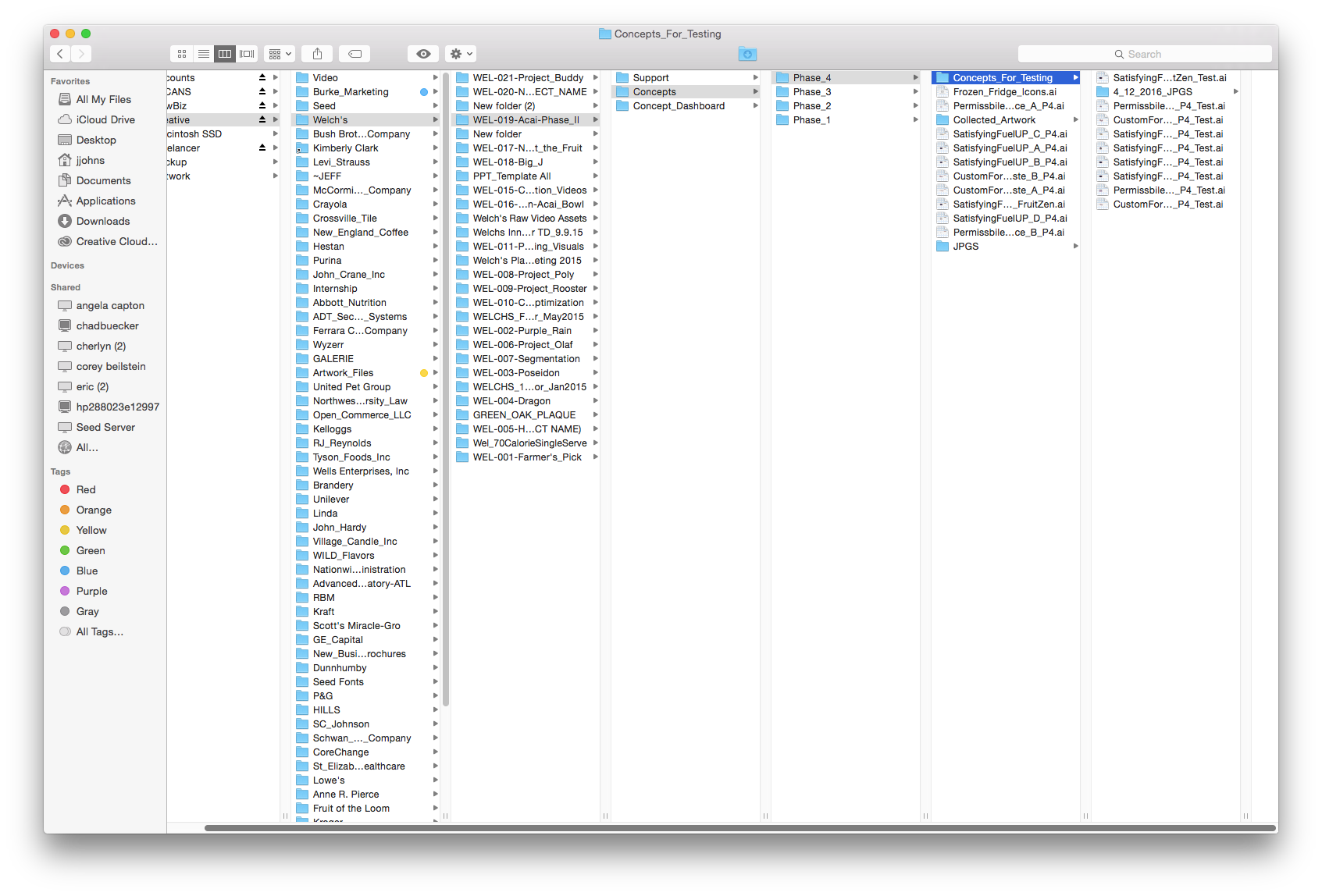The height and width of the screenshot is (896, 1322).
Task: Select column view mode
Action: pos(225,54)
